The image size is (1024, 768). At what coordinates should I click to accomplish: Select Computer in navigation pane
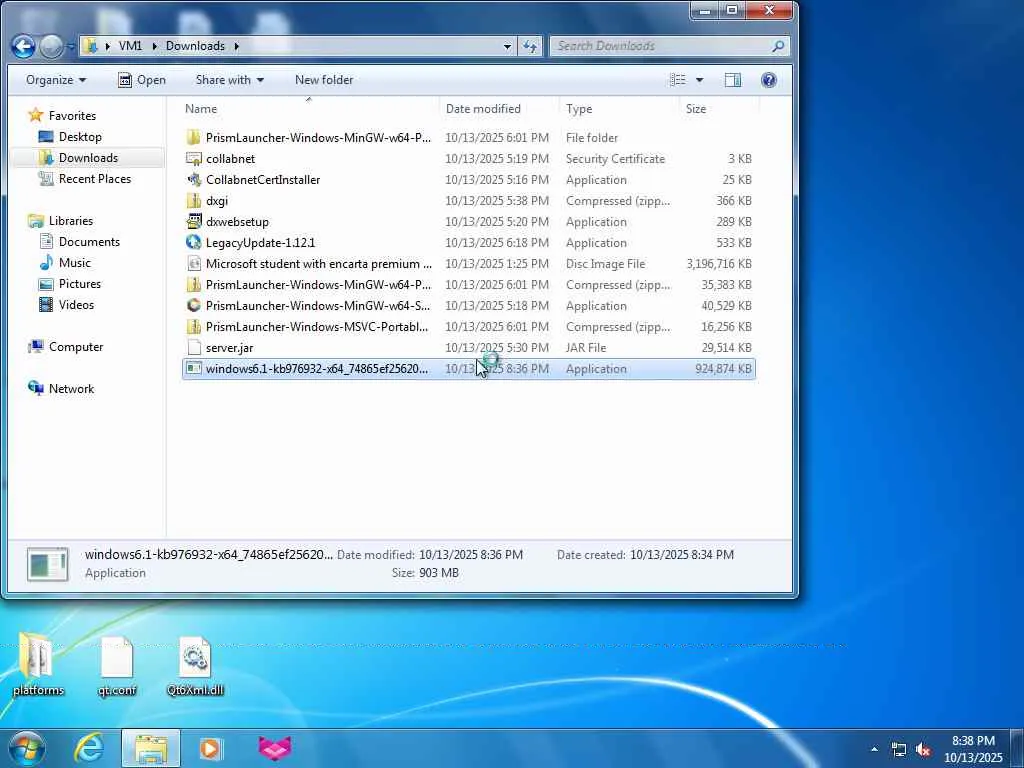point(65,347)
